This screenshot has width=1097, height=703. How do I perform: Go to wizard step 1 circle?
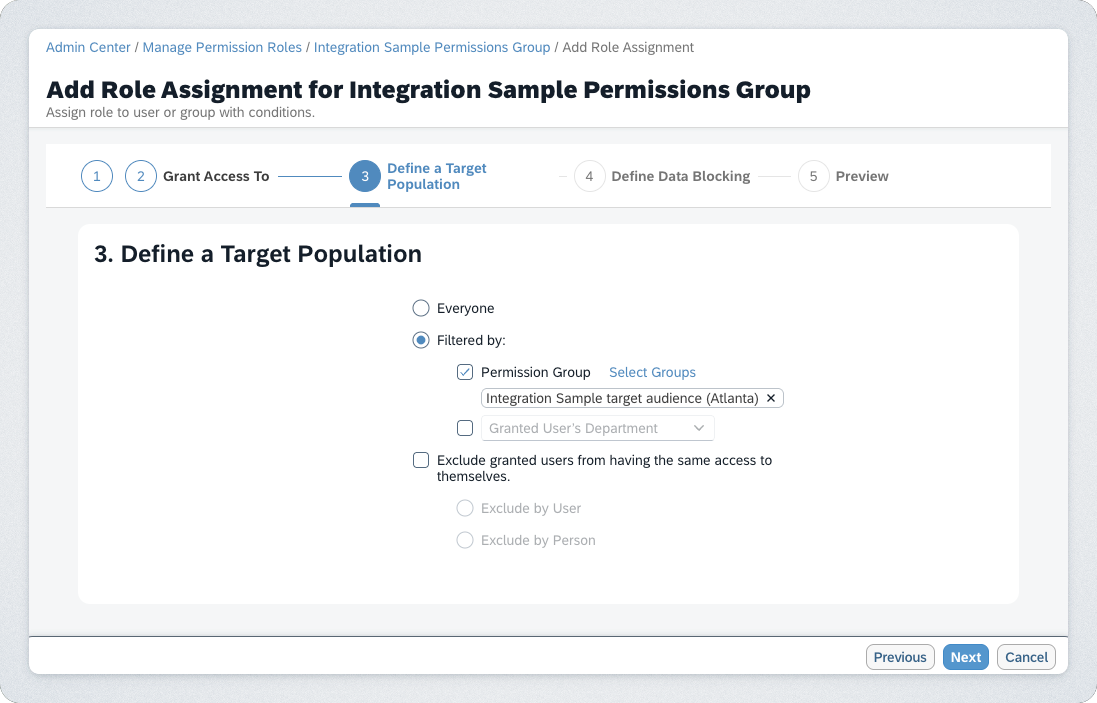pos(97,176)
